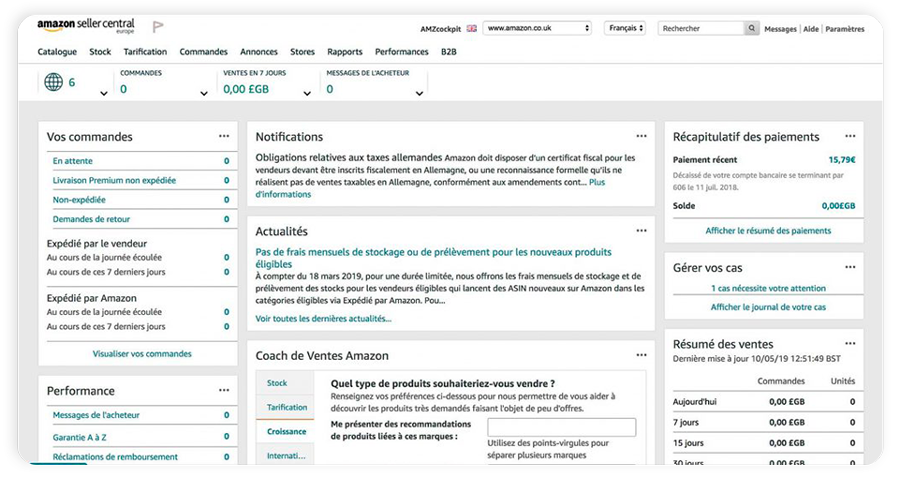Select the Tarification tab in Sales Coach

[x=285, y=407]
